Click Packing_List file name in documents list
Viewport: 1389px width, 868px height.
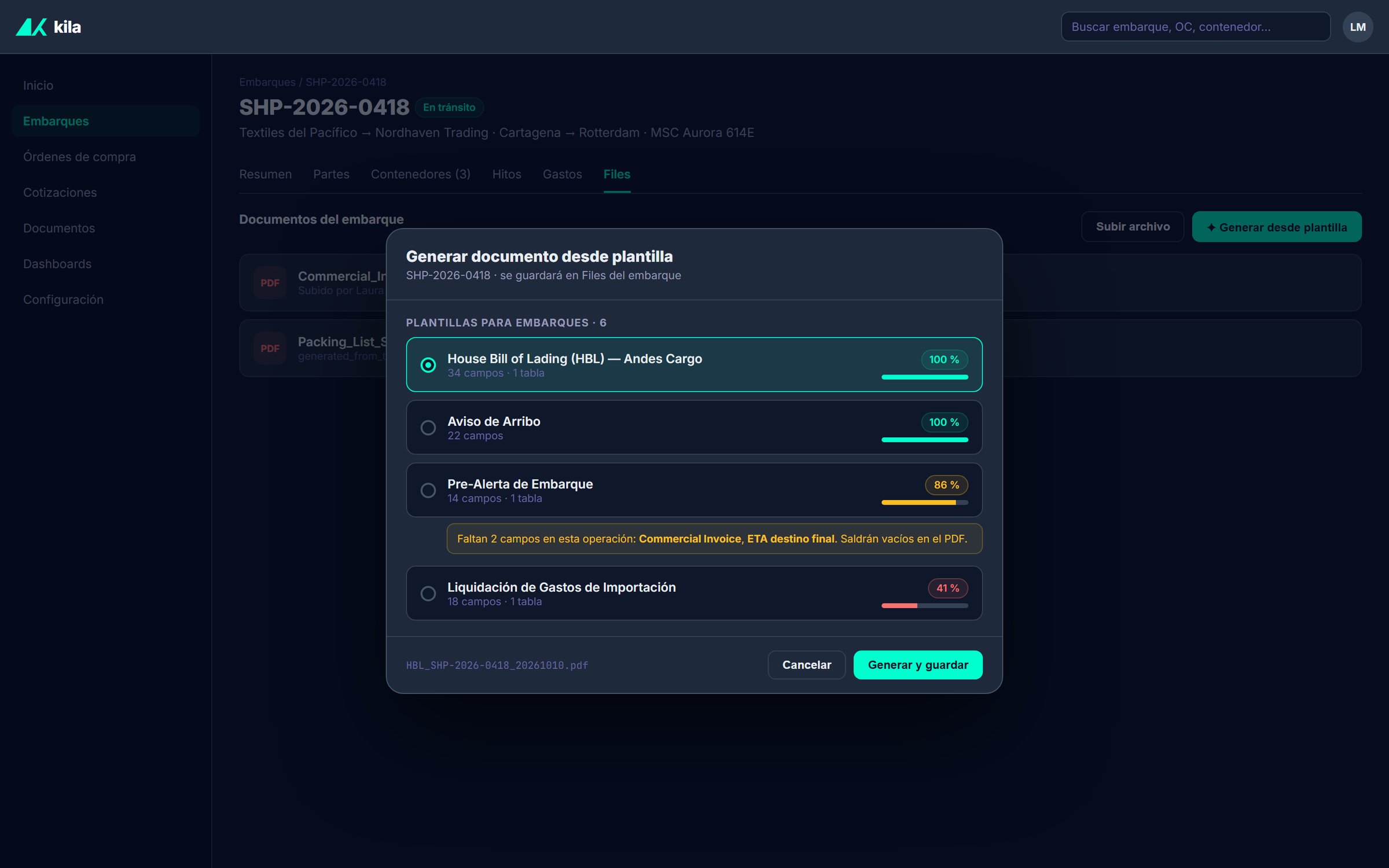(342, 342)
